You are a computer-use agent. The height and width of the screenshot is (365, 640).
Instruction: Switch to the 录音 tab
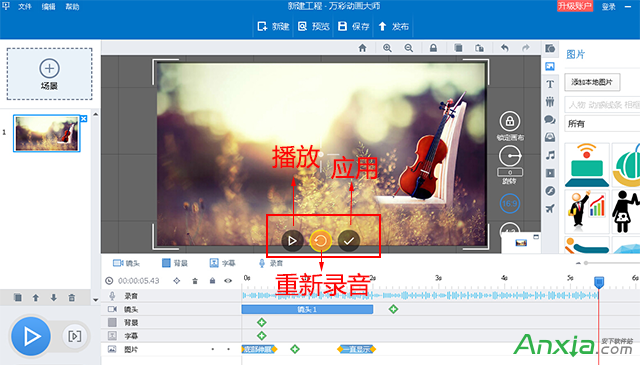[x=270, y=263]
